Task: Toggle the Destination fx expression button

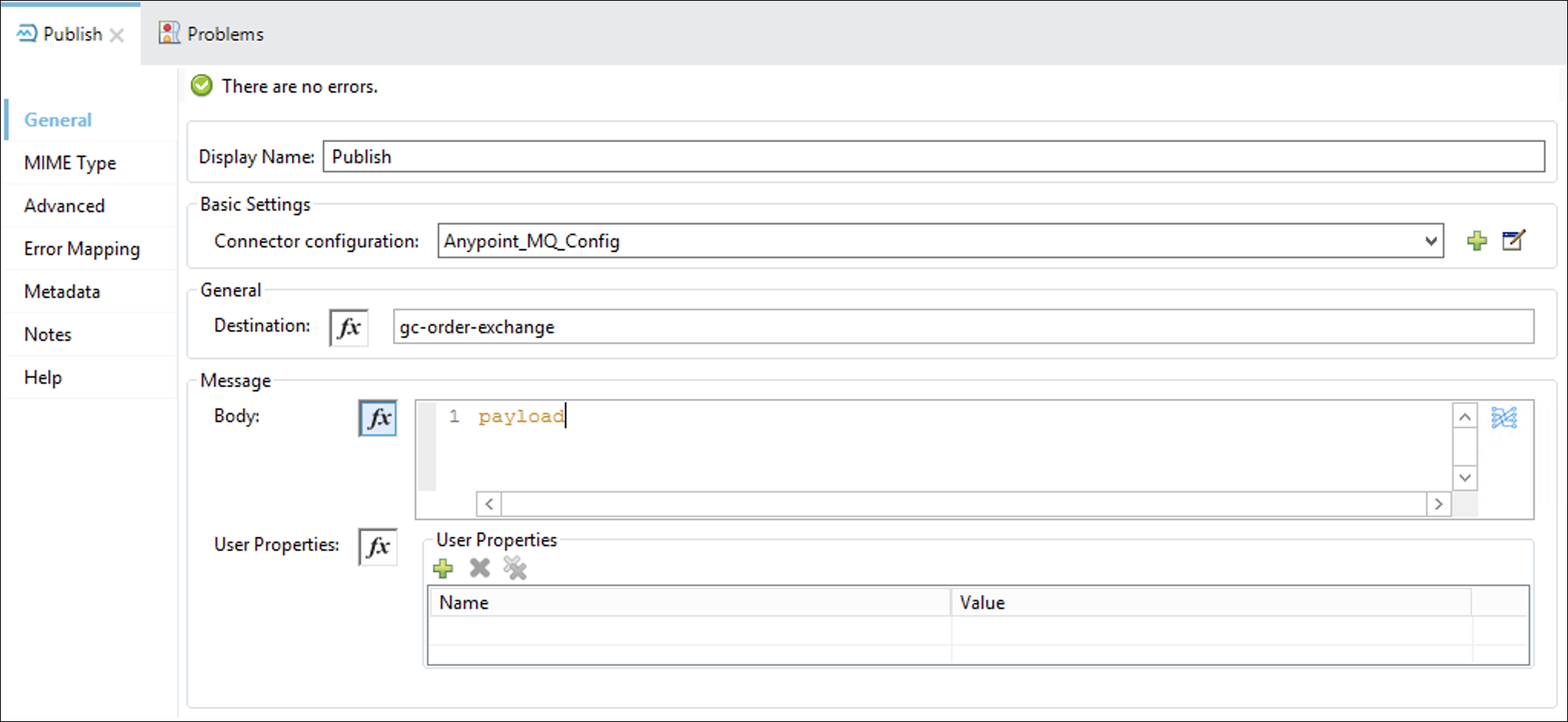Action: point(349,327)
